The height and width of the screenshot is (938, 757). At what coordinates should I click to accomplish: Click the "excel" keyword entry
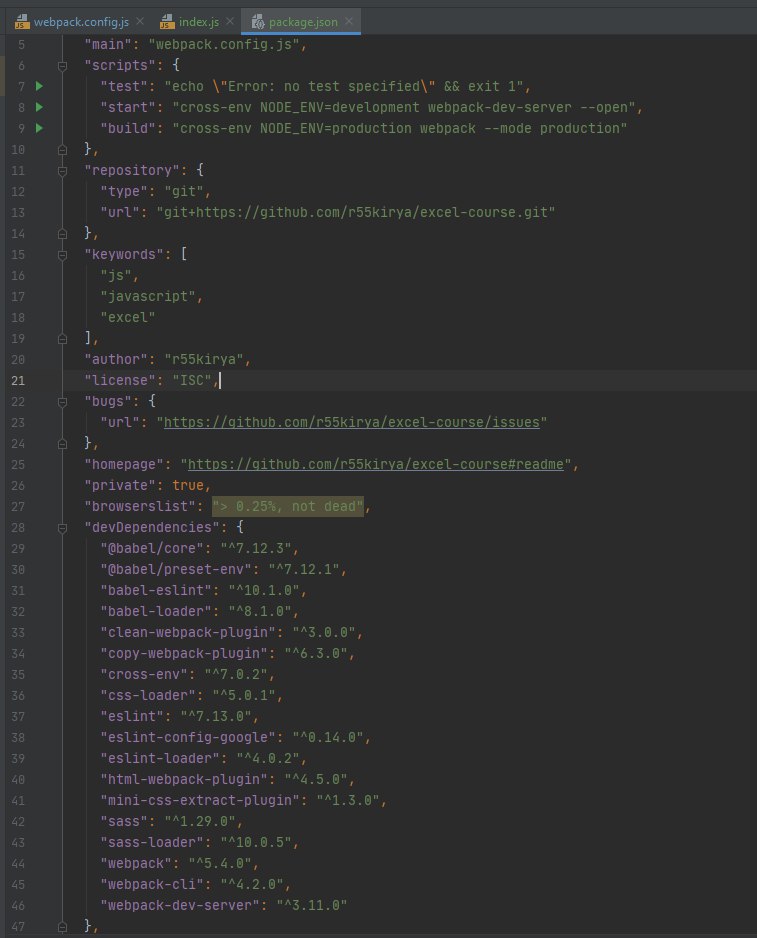tap(128, 318)
